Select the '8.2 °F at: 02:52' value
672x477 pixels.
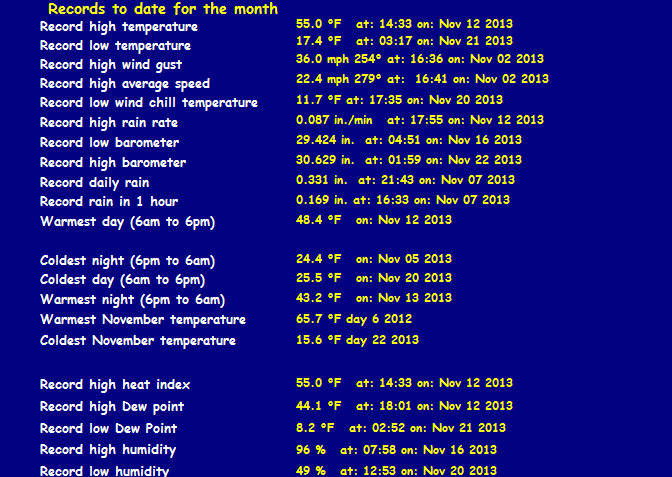point(351,428)
